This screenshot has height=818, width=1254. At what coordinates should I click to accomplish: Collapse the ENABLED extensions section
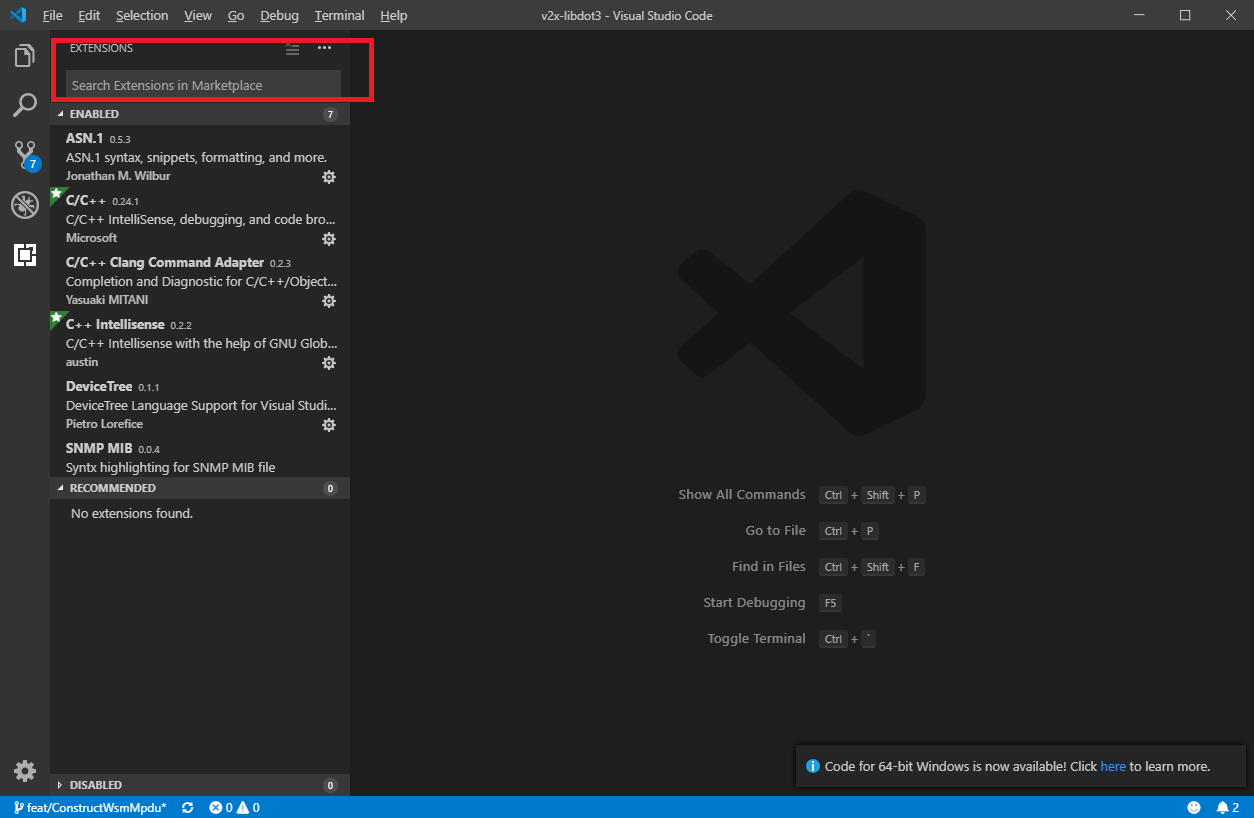(200, 114)
